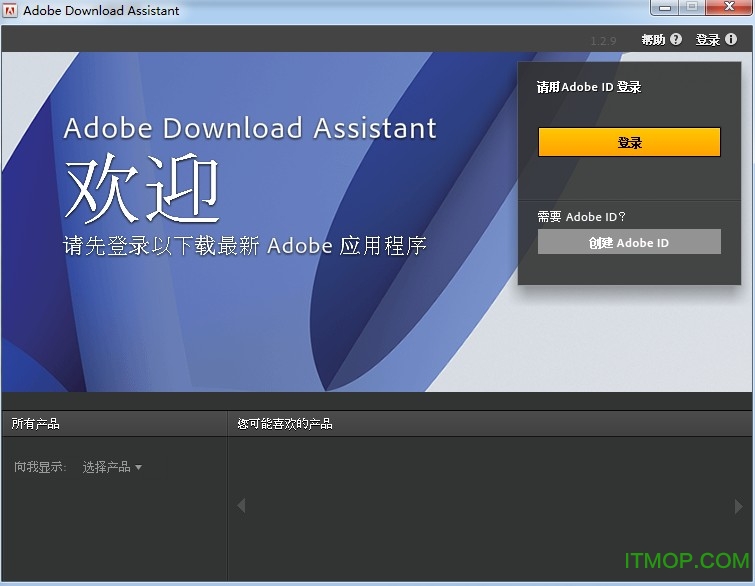This screenshot has height=586, width=755.
Task: Click the 需要 Adobe ID? text
Action: point(581,216)
